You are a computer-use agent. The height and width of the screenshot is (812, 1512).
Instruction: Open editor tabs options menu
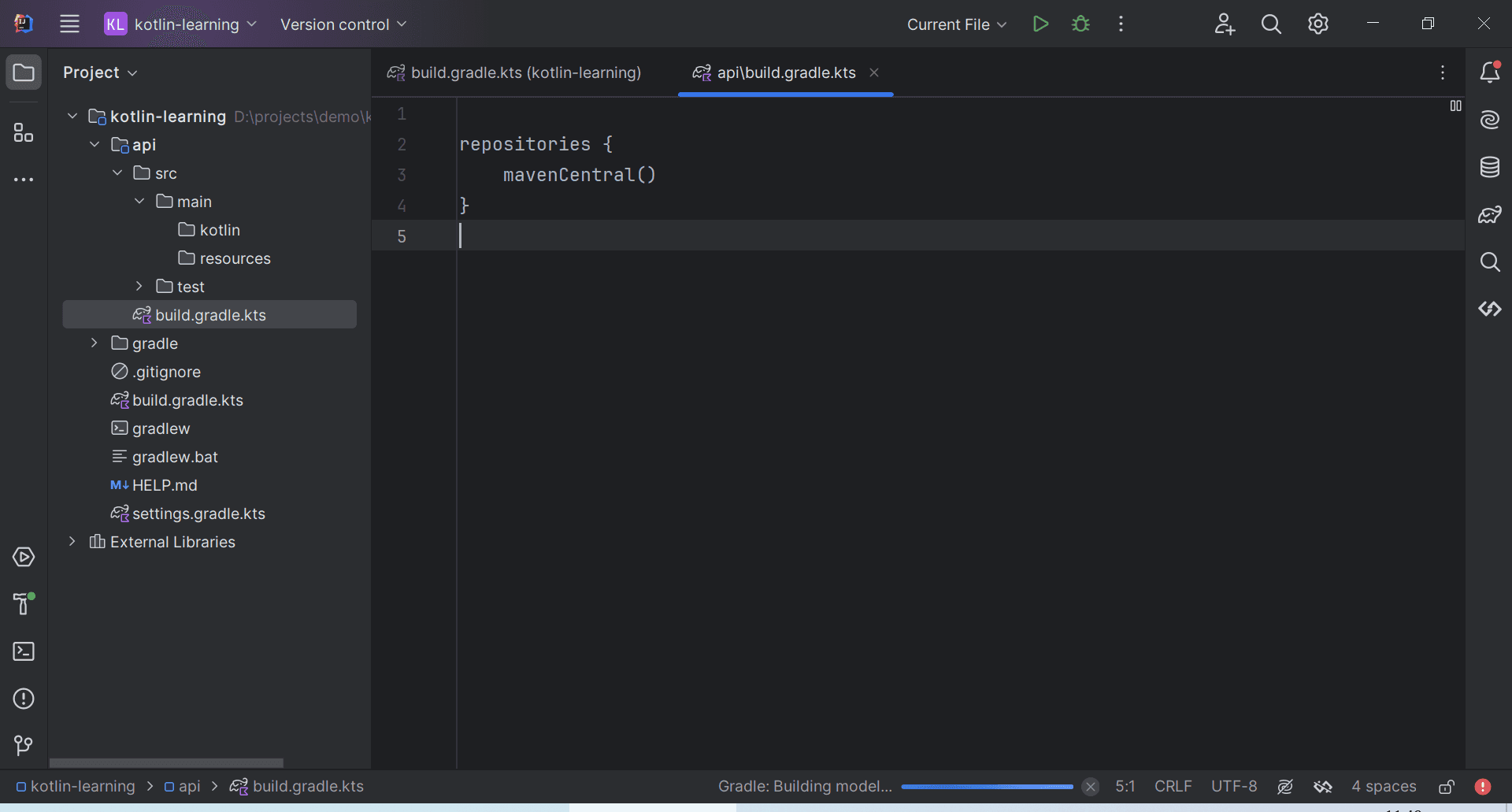point(1443,72)
